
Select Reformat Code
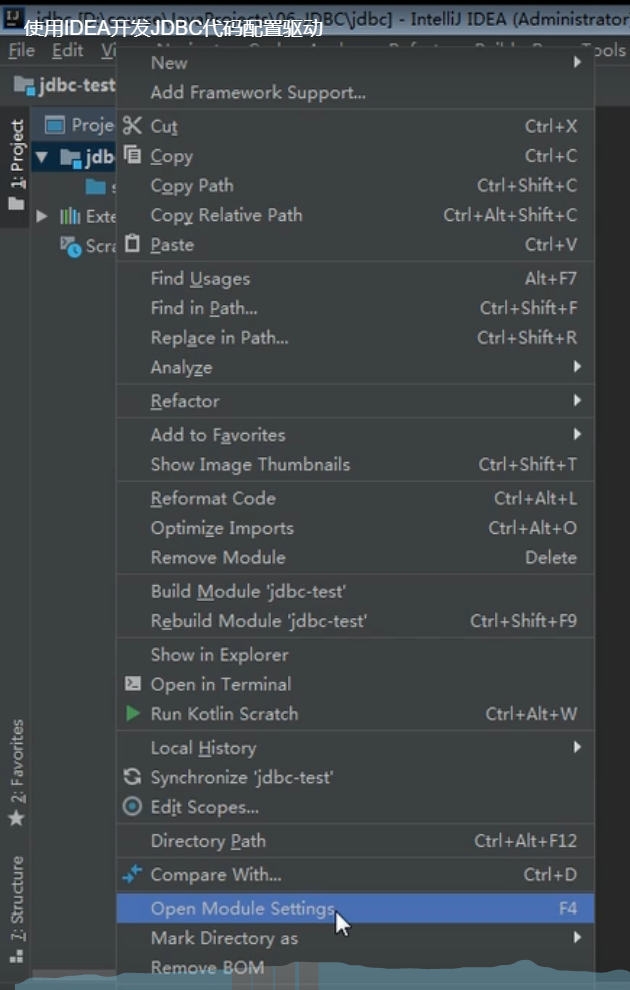(355, 498)
